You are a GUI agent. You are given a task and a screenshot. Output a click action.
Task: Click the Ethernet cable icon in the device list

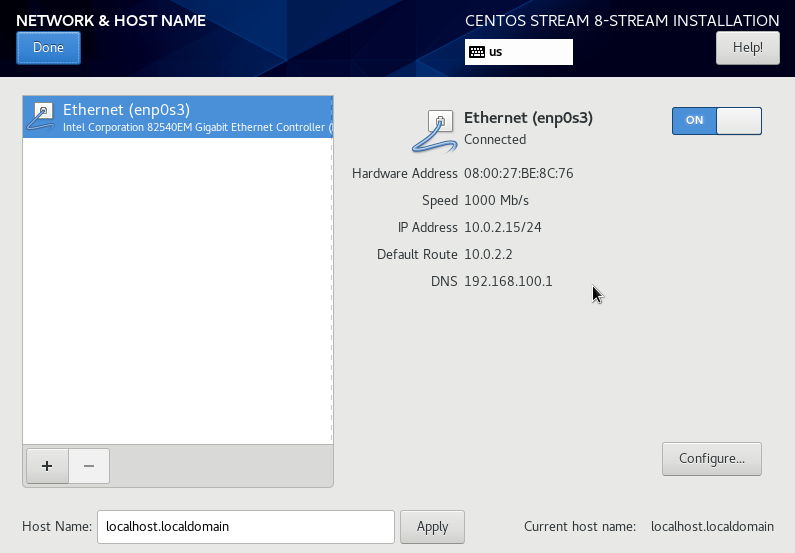click(x=41, y=117)
